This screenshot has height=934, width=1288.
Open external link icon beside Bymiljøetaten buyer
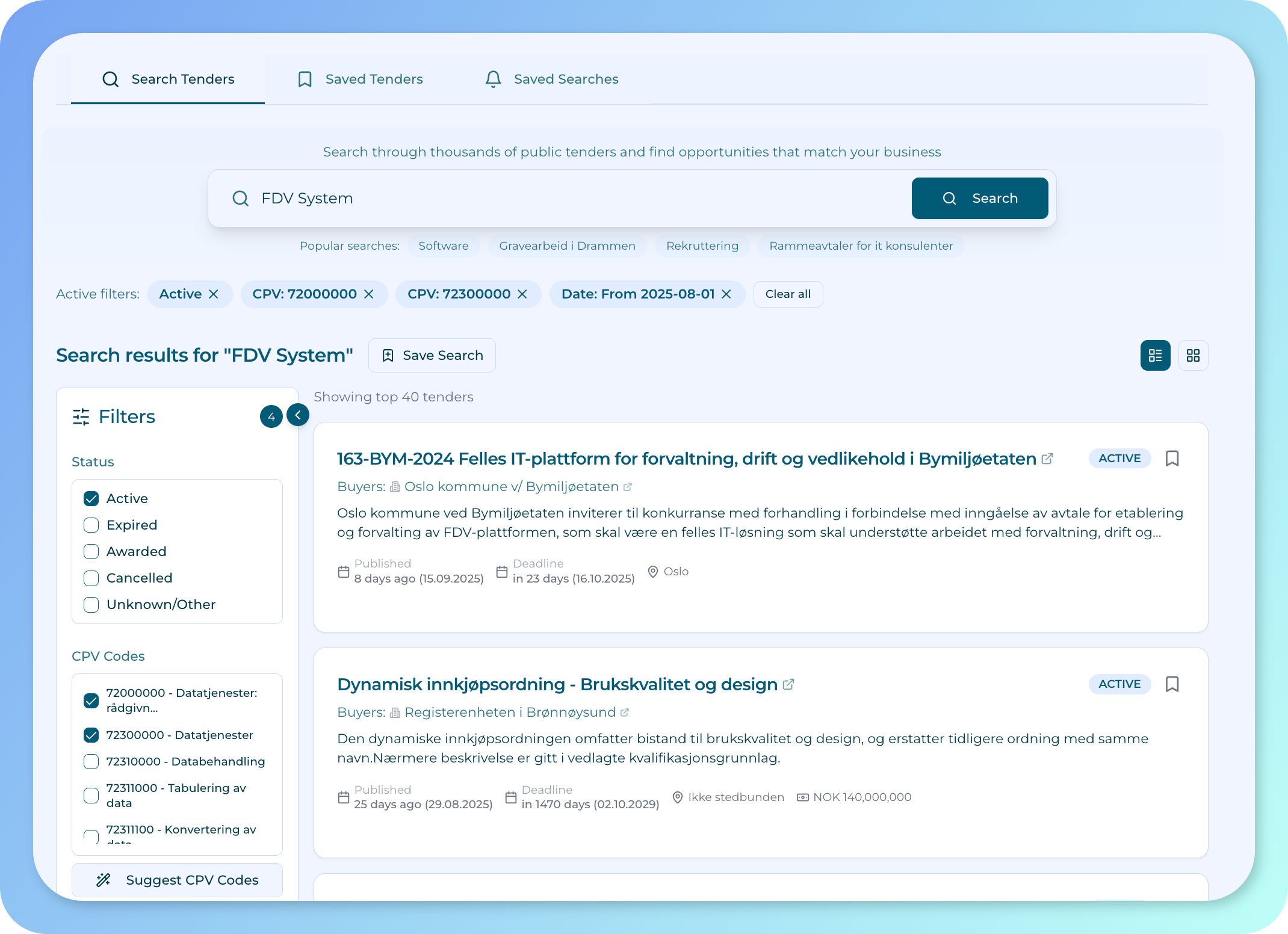point(628,487)
